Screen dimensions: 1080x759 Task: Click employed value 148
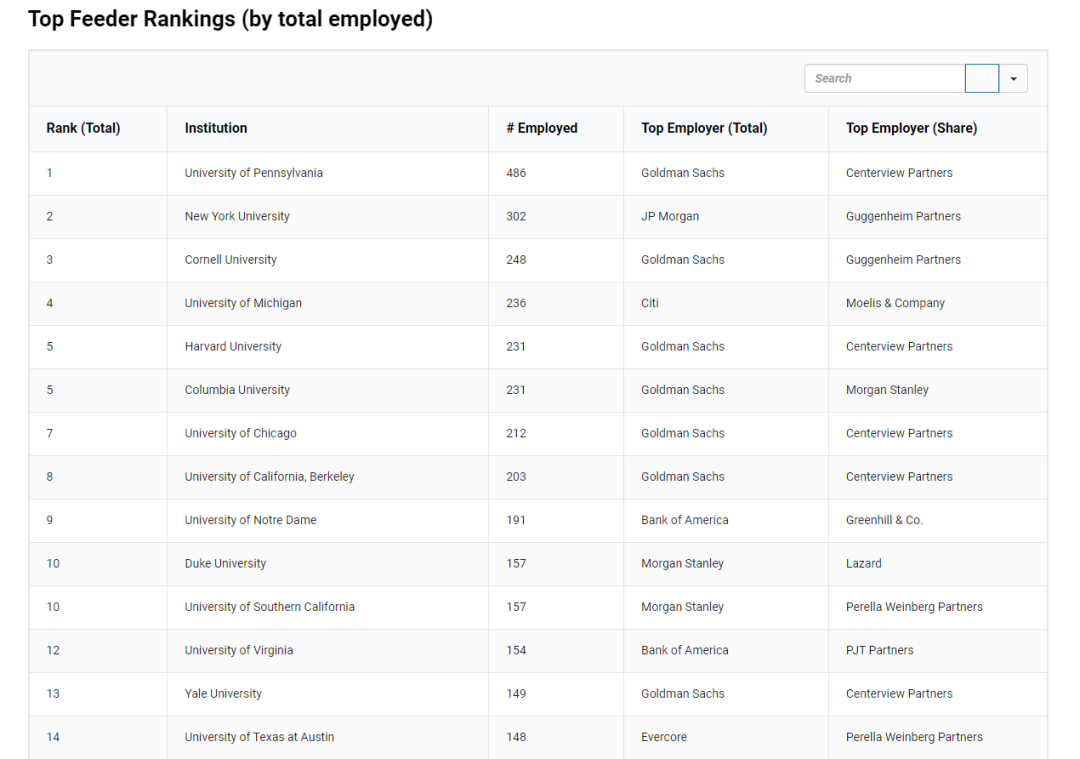click(516, 737)
